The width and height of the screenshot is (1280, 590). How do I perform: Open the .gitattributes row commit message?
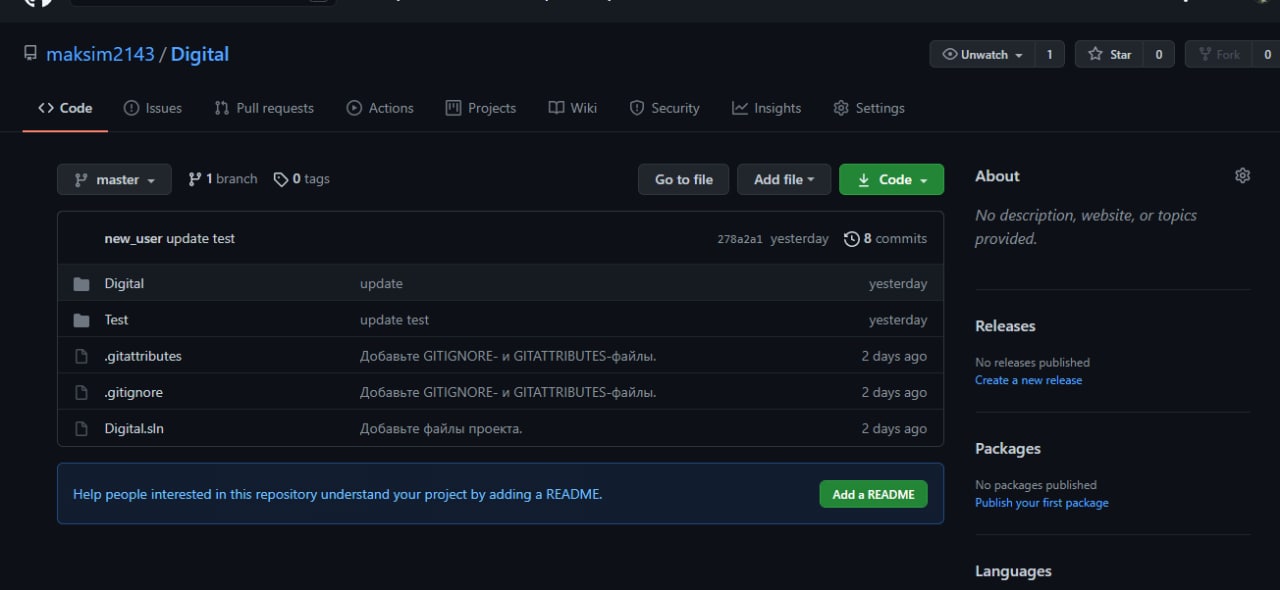click(508, 356)
